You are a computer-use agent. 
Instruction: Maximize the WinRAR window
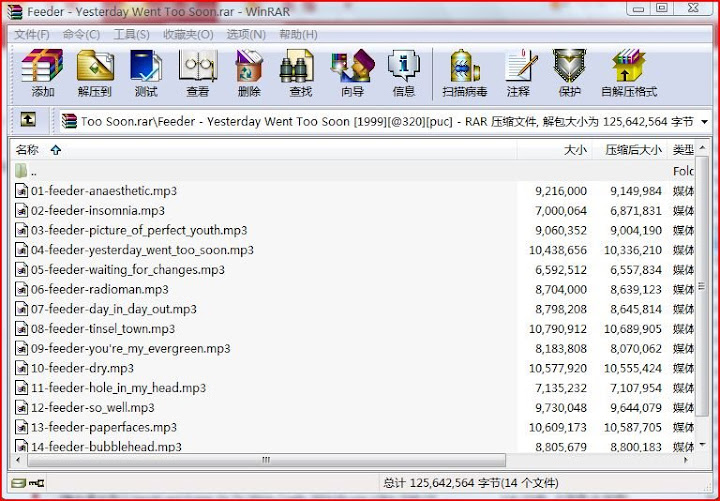point(662,8)
